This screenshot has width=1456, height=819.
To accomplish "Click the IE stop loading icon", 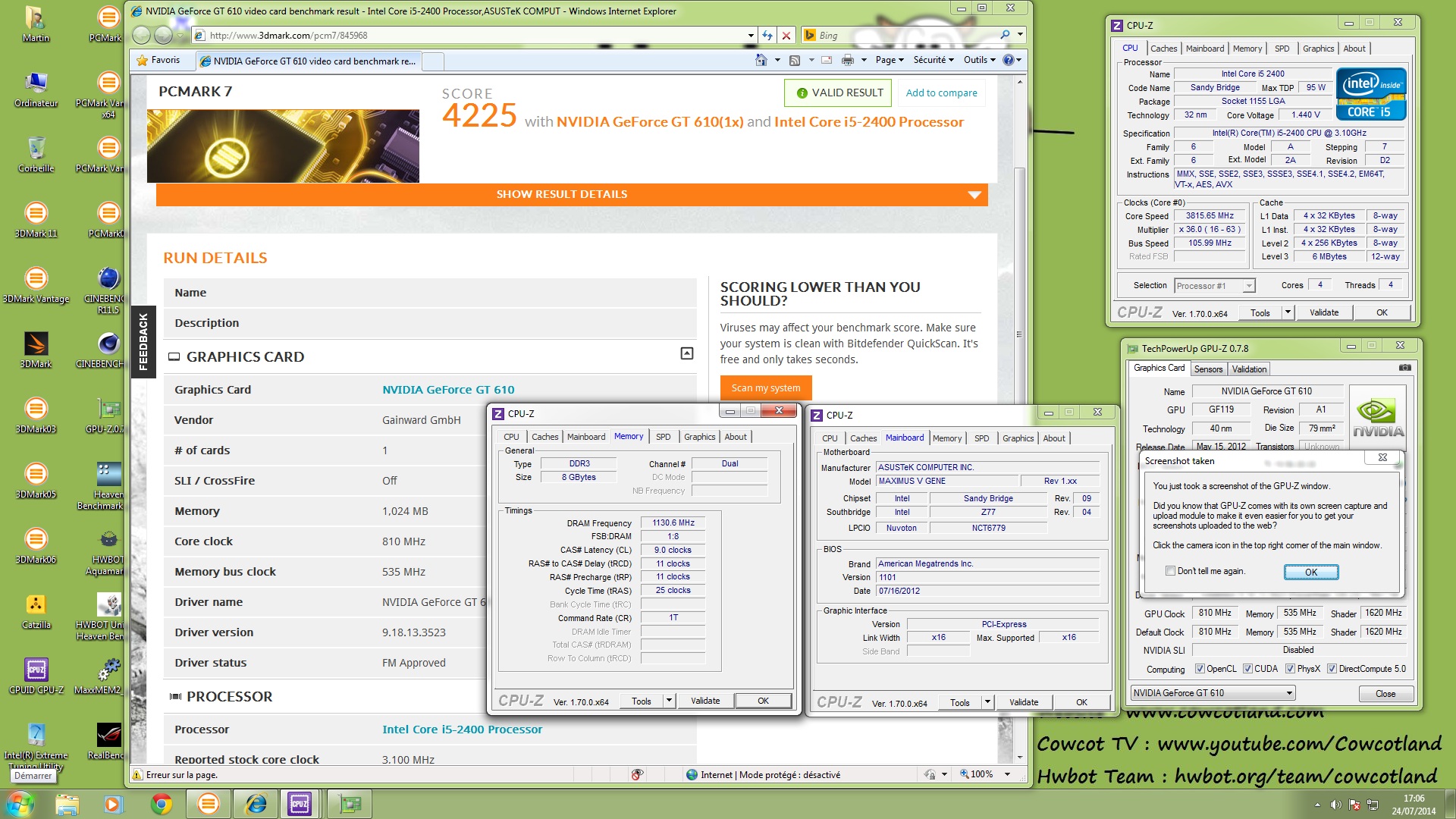I will click(x=786, y=36).
